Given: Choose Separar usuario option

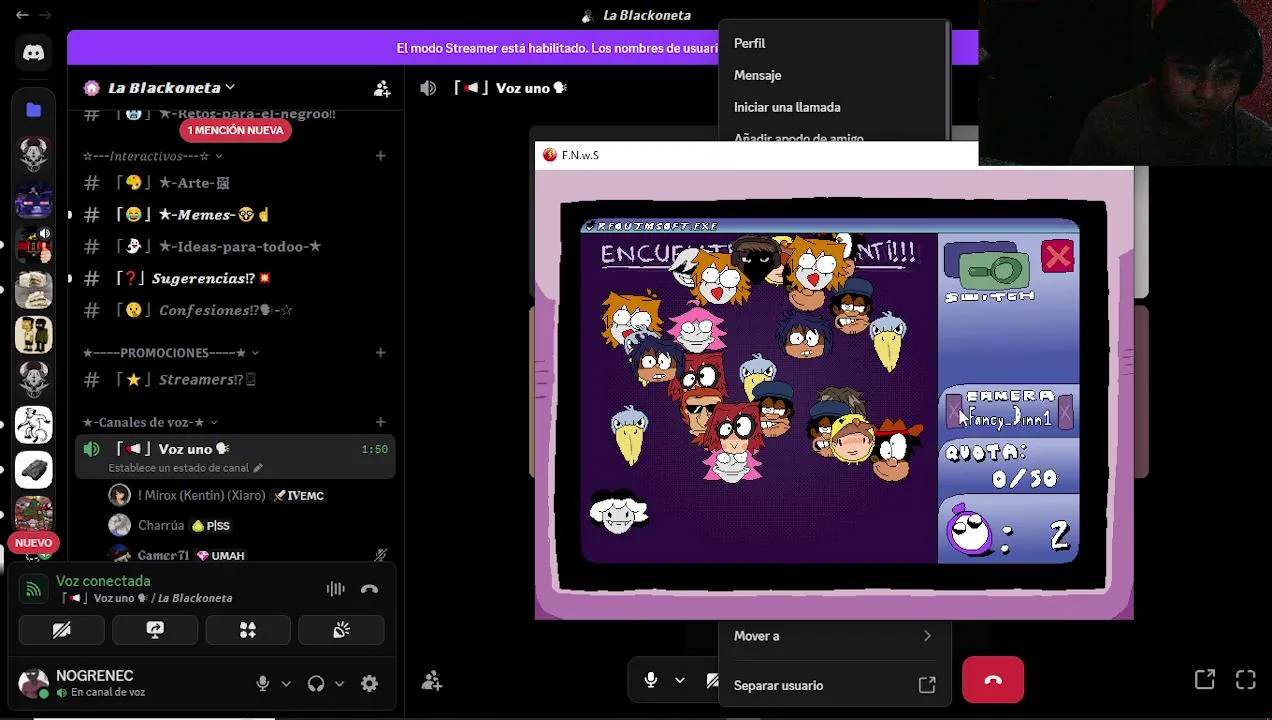Looking at the screenshot, I should point(832,686).
